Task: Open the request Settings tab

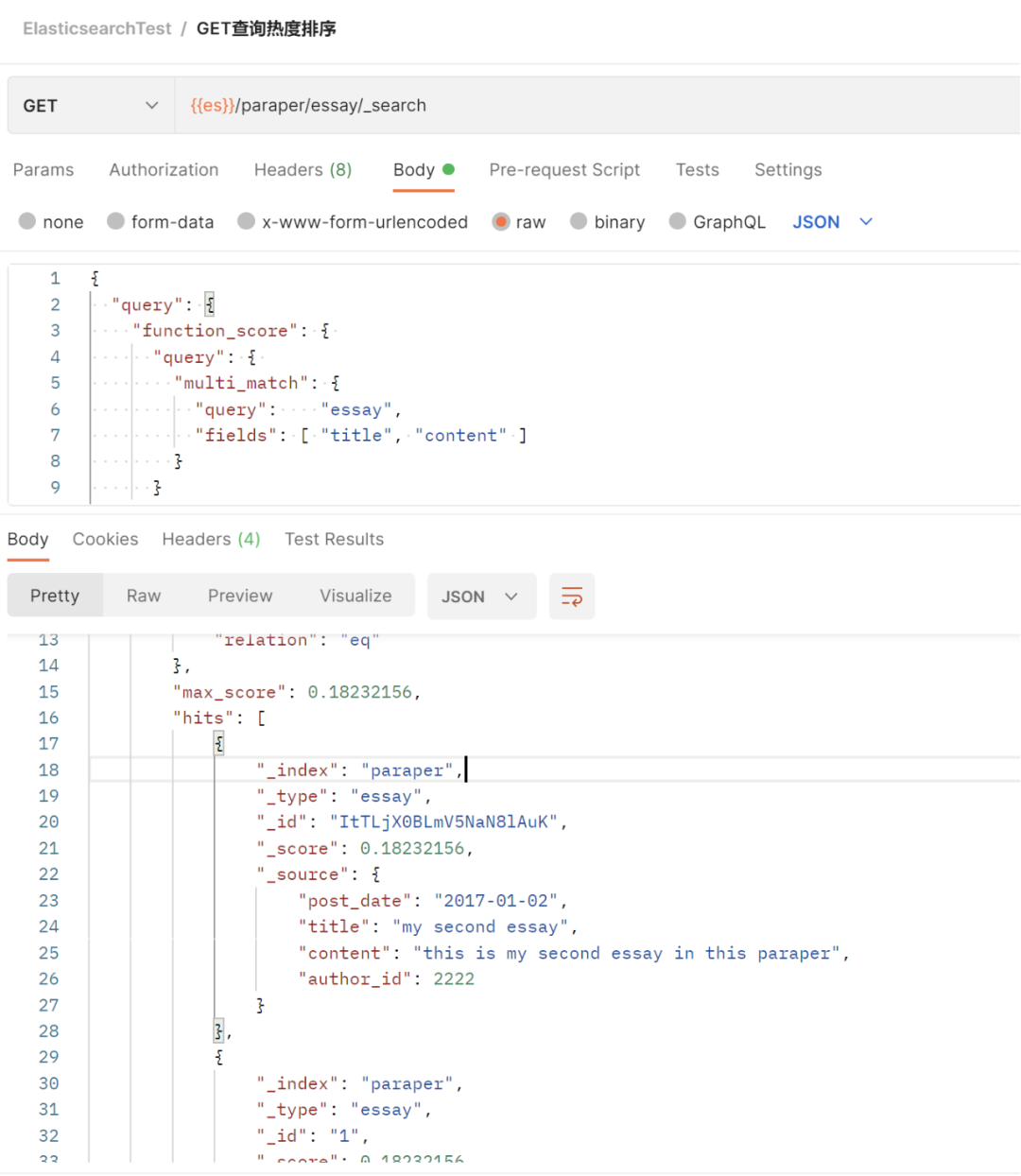Action: [x=788, y=170]
